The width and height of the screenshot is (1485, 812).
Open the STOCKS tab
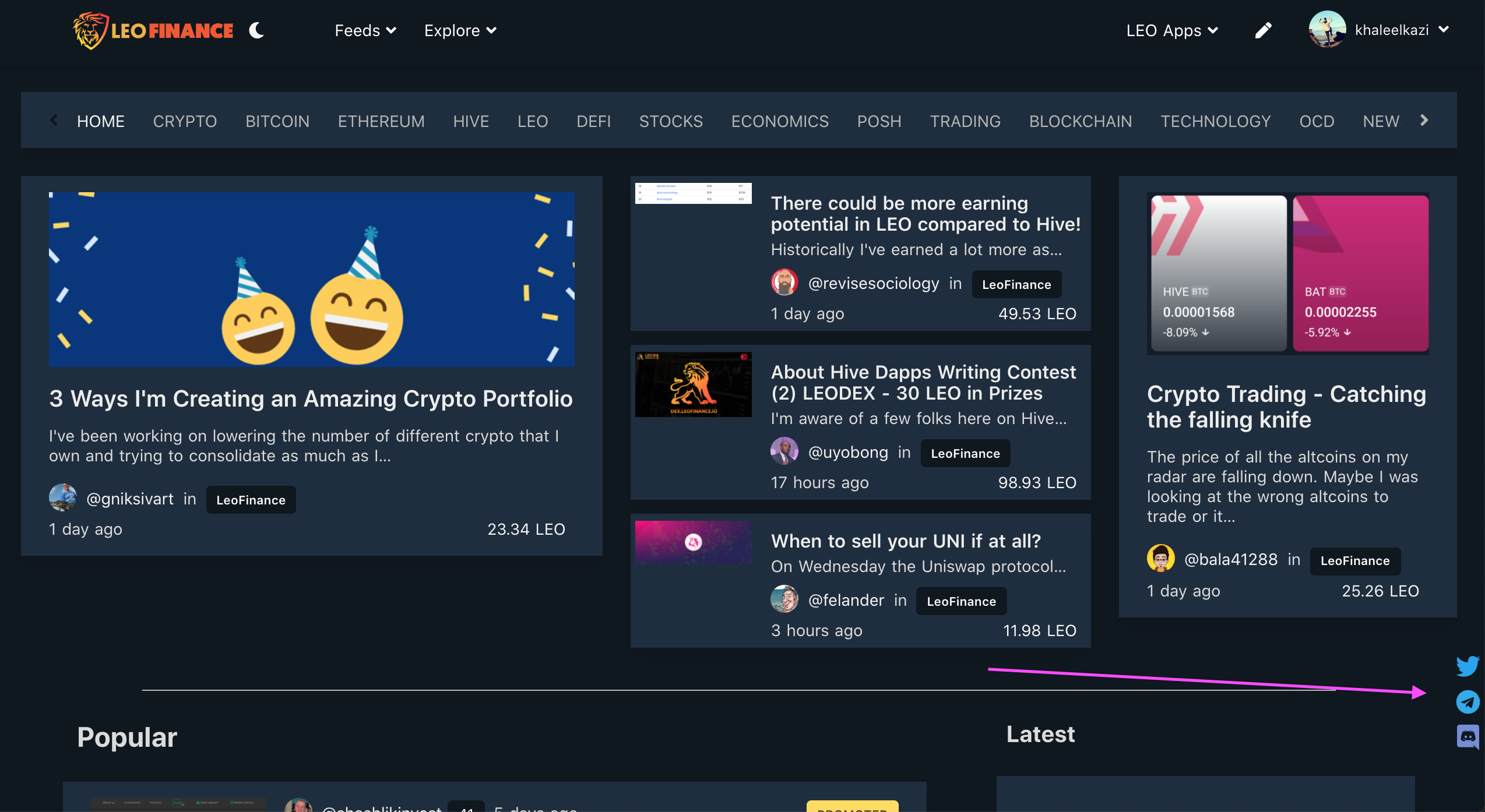tap(671, 121)
